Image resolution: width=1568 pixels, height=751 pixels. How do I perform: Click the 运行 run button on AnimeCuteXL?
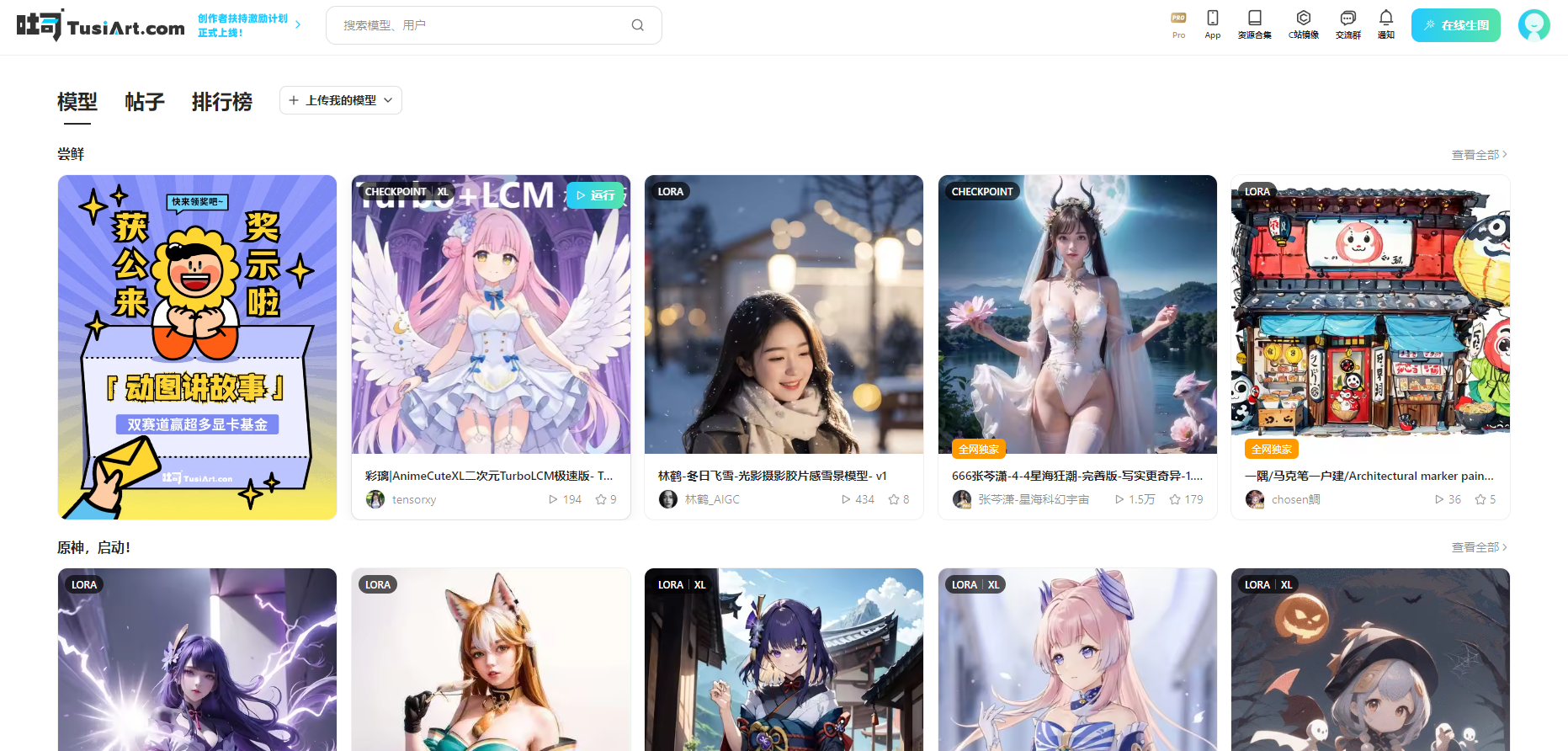(x=595, y=194)
